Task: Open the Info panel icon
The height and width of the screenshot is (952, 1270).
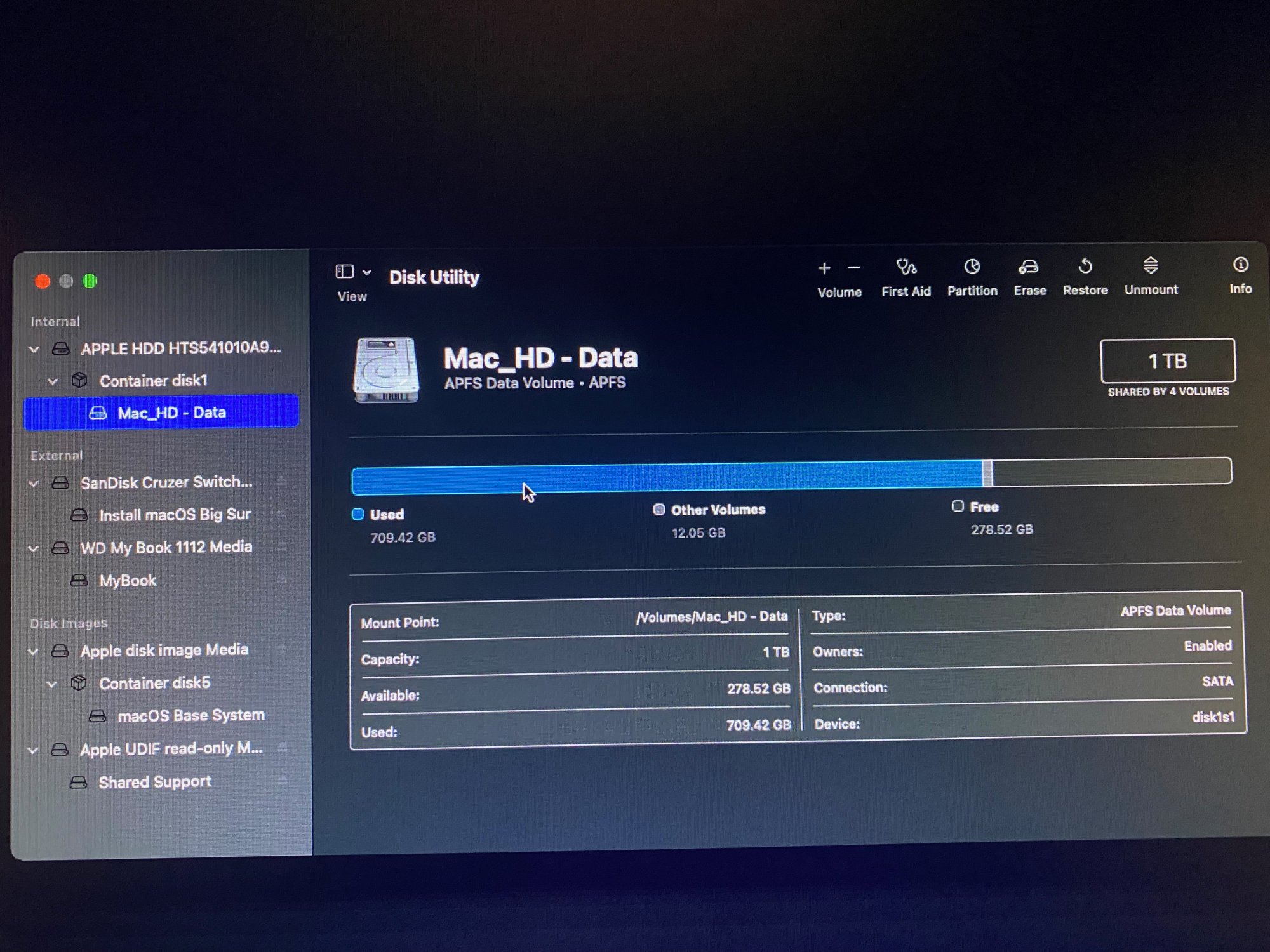Action: point(1240,265)
